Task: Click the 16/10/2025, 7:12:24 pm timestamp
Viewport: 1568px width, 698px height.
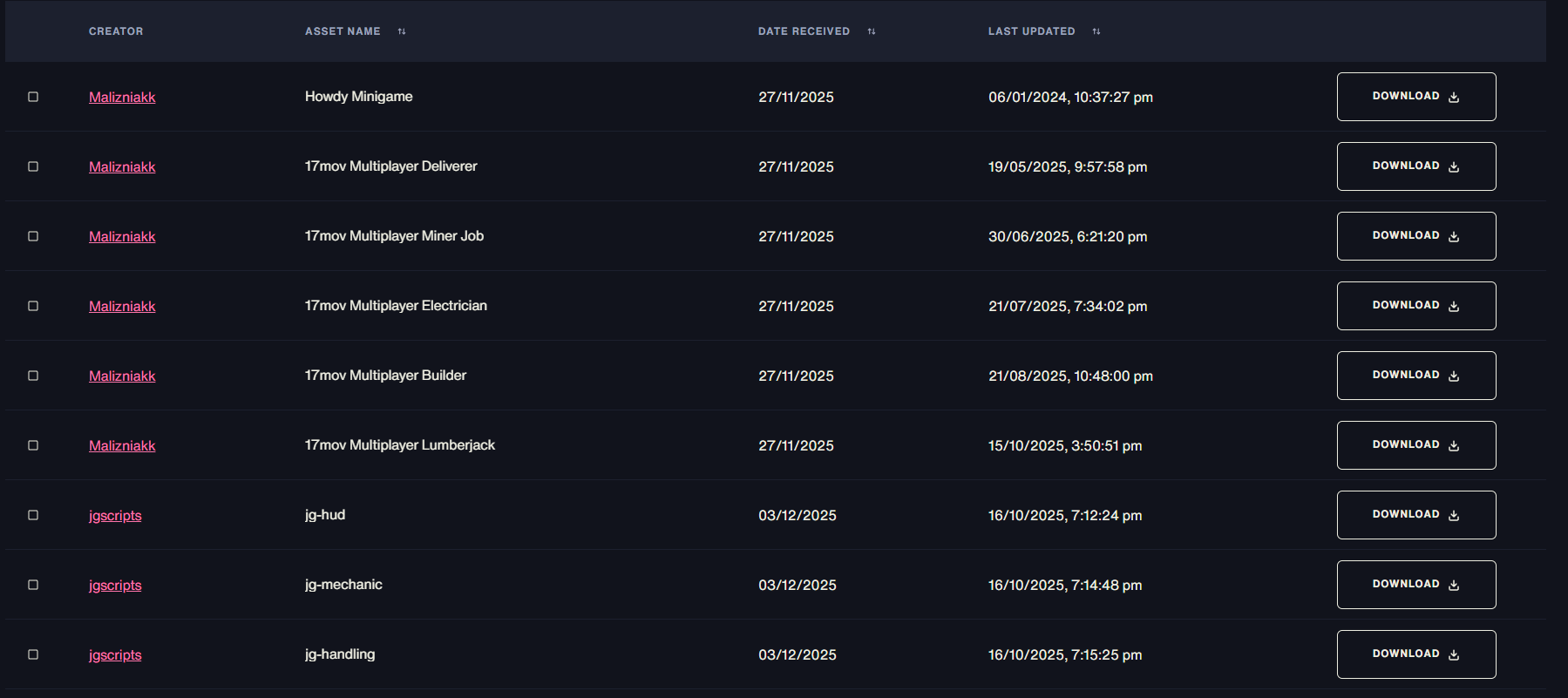Action: [x=1065, y=516]
